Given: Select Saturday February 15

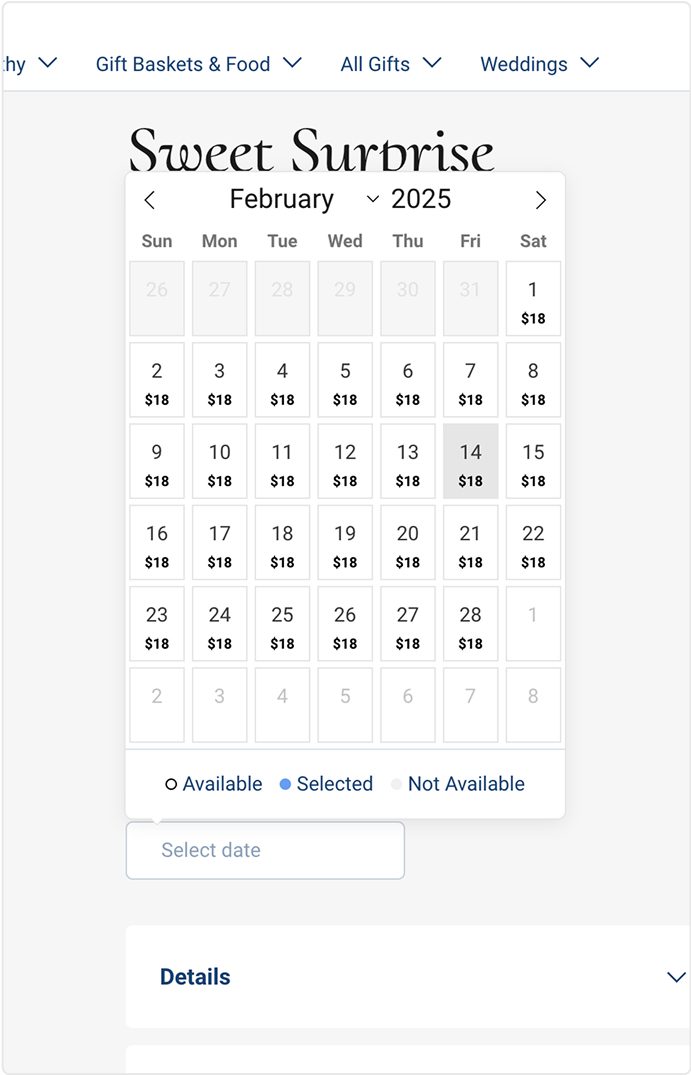Looking at the screenshot, I should [533, 461].
